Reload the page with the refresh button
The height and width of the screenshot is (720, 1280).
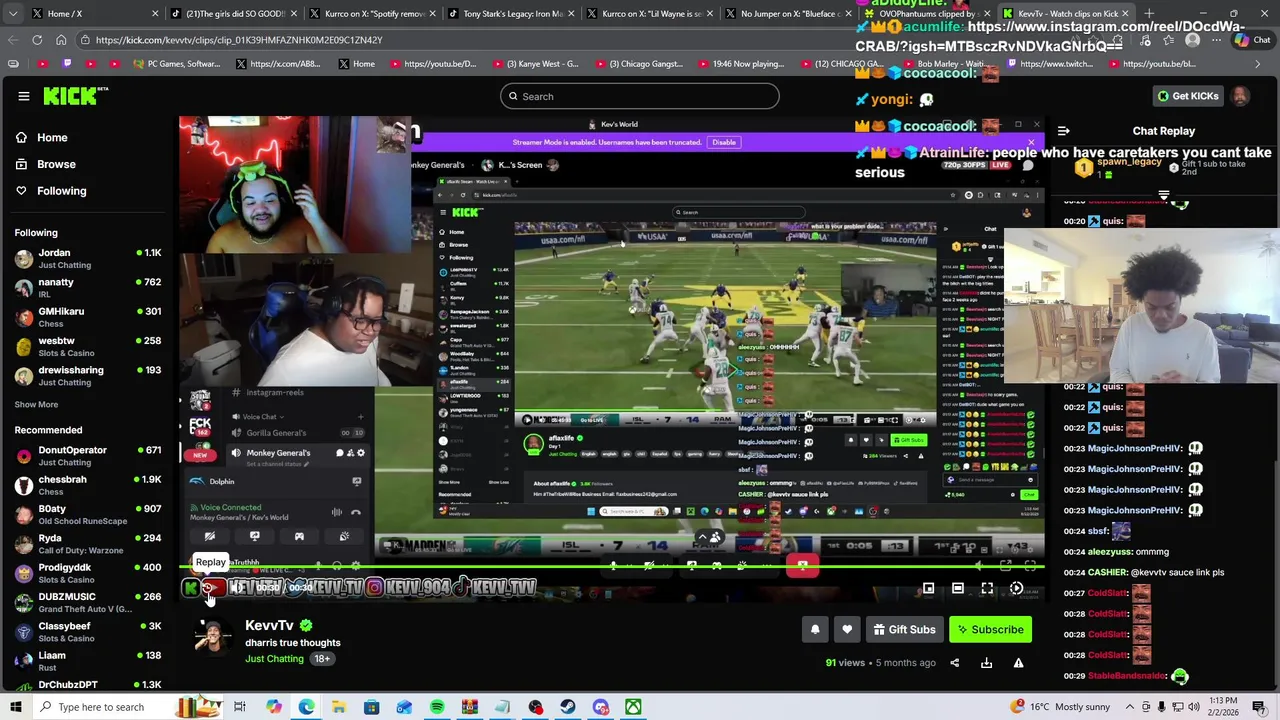point(37,40)
